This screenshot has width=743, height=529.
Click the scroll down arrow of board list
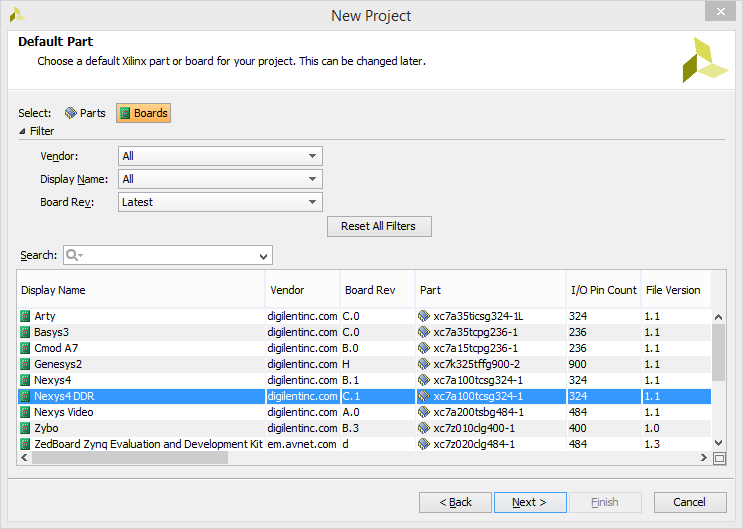click(x=718, y=443)
